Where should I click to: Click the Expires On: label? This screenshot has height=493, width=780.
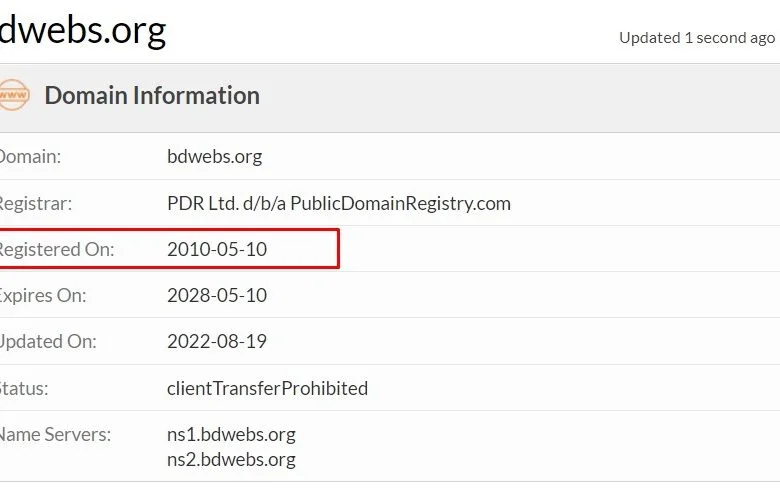(43, 296)
